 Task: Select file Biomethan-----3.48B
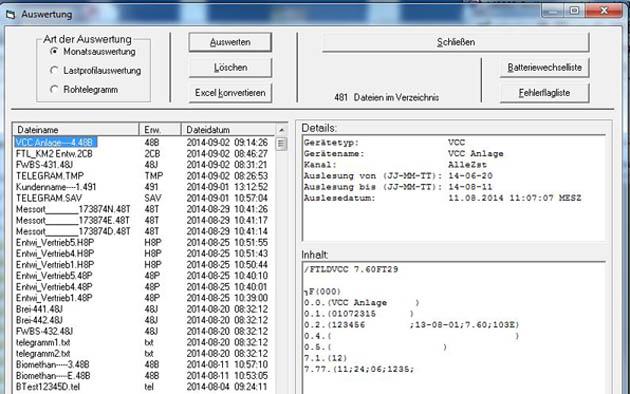click(53, 365)
